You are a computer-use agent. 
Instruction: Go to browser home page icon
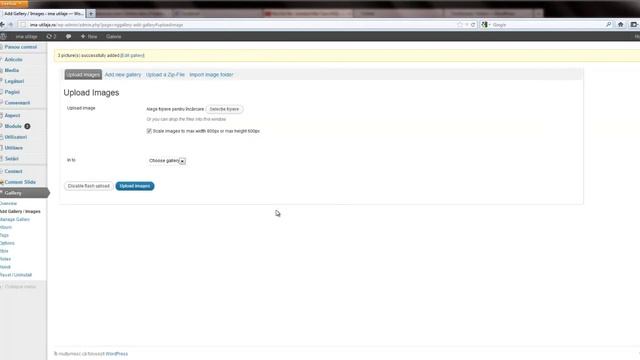[620, 24]
